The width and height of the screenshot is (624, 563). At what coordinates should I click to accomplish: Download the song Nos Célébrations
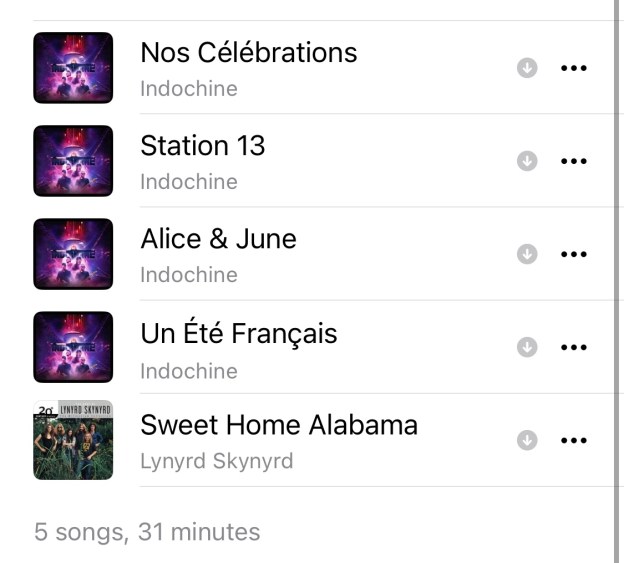click(x=527, y=68)
